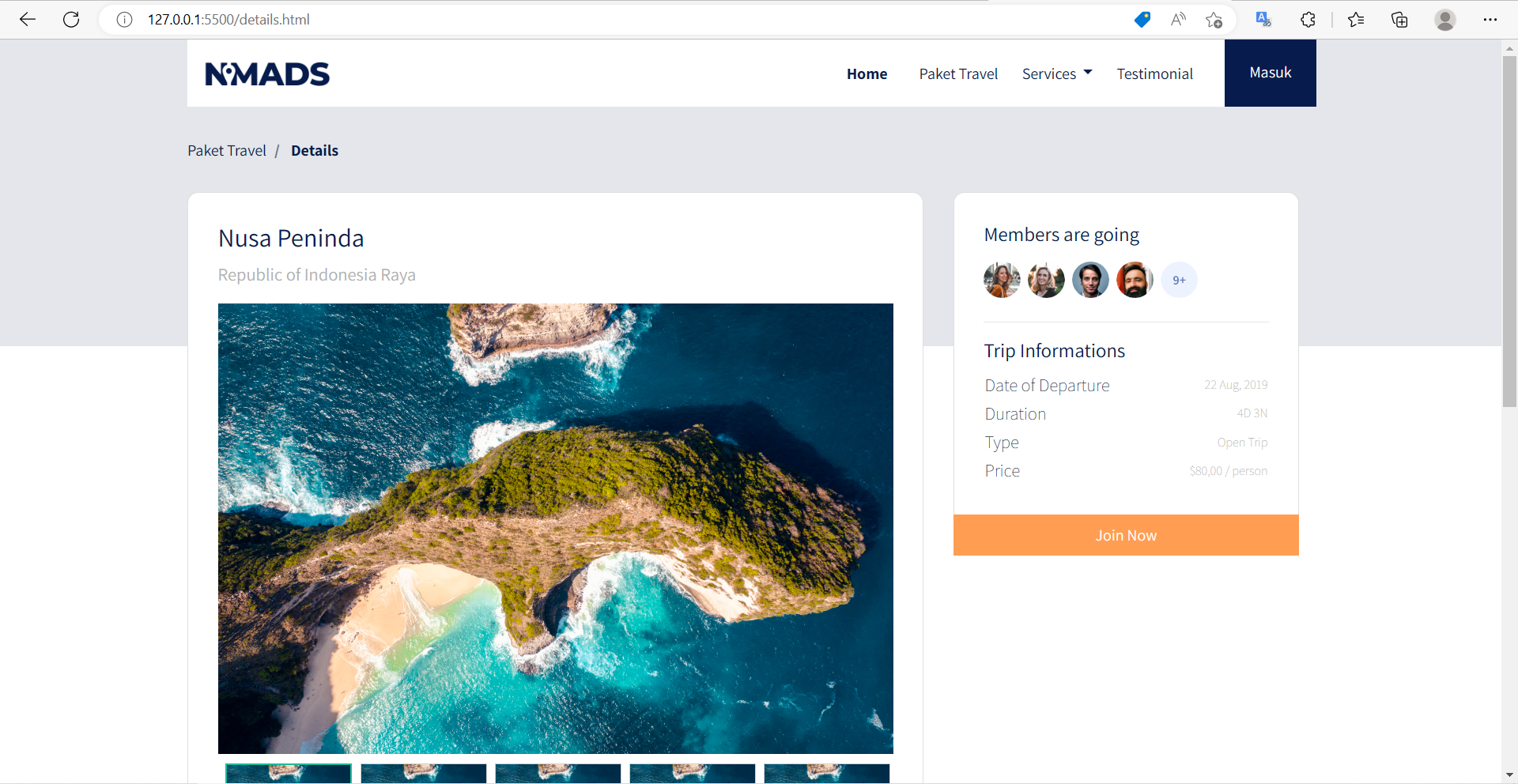Click 'Republic of Indonesia Raya' subtitle
The image size is (1518, 784).
pyautogui.click(x=316, y=275)
